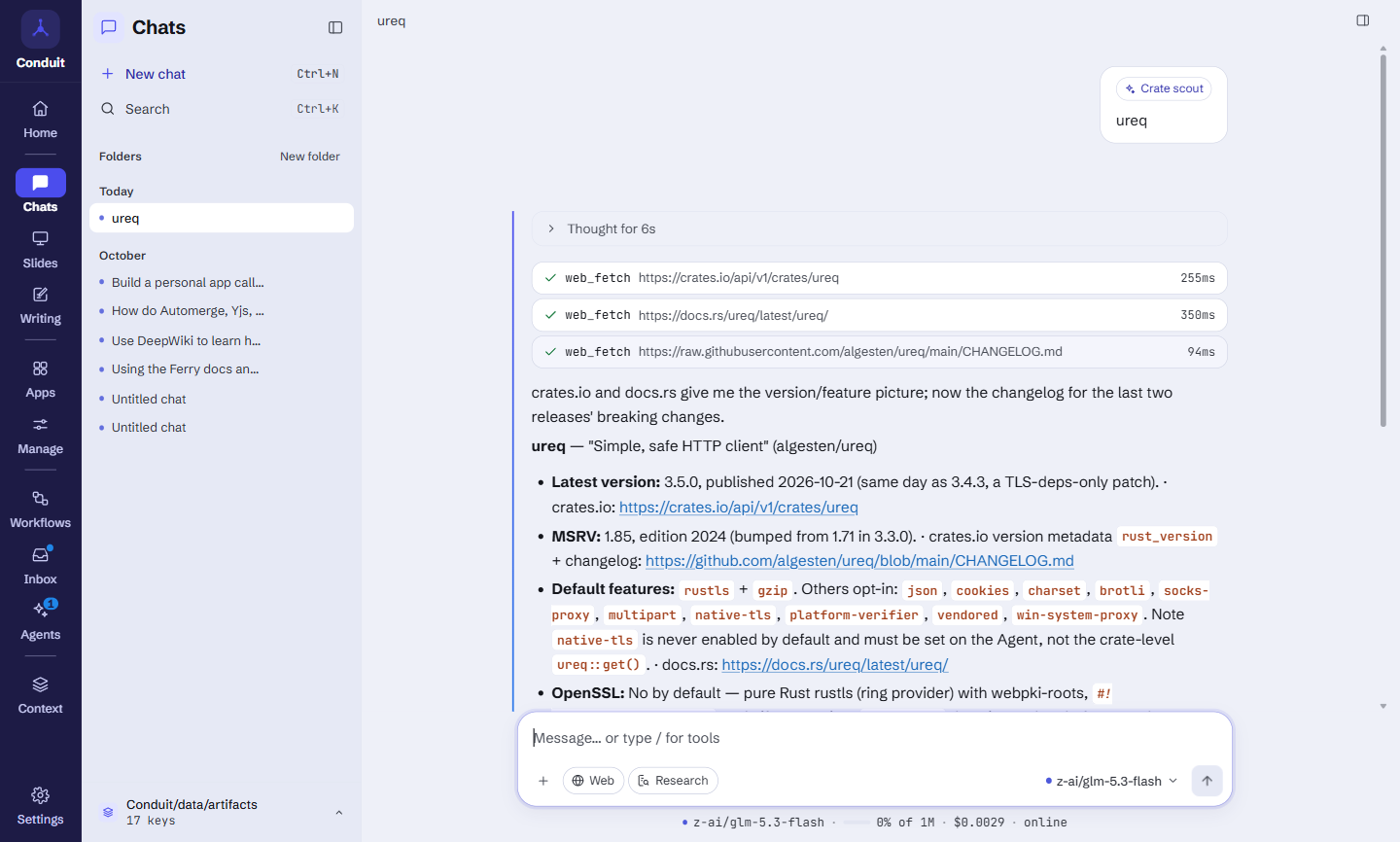The width and height of the screenshot is (1400, 842).
Task: Toggle Web search for the message
Action: tap(593, 781)
